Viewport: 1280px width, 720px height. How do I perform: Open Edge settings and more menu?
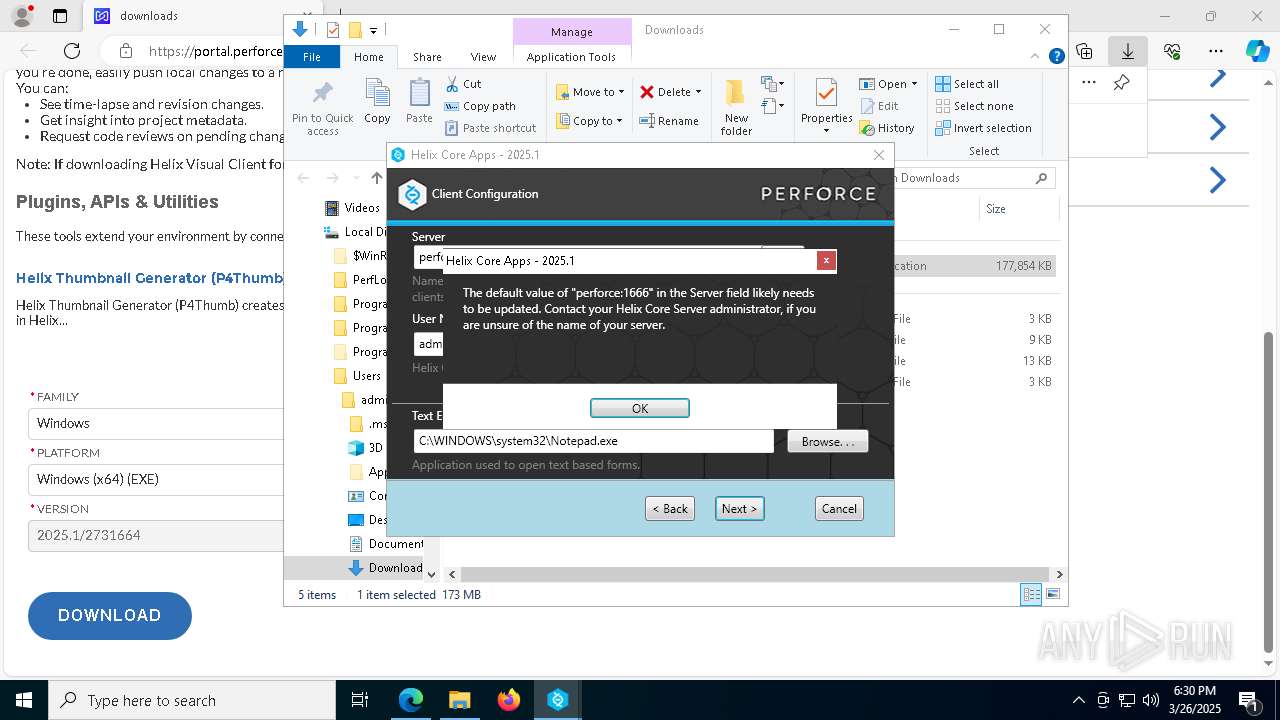point(1216,51)
